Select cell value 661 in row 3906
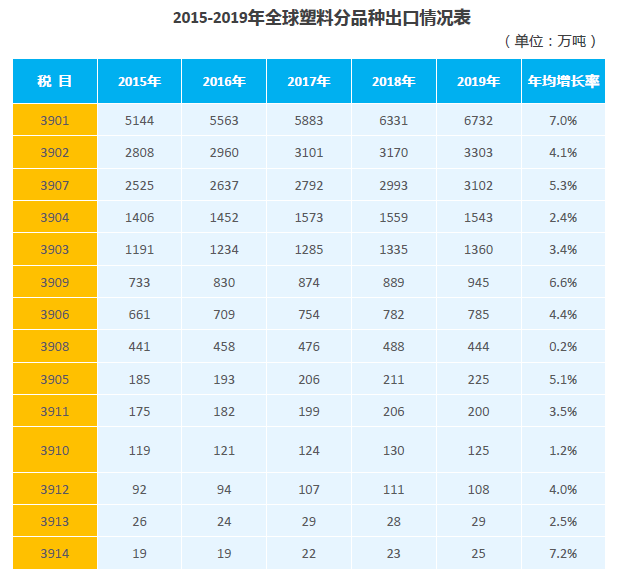This screenshot has width=622, height=586. click(140, 314)
